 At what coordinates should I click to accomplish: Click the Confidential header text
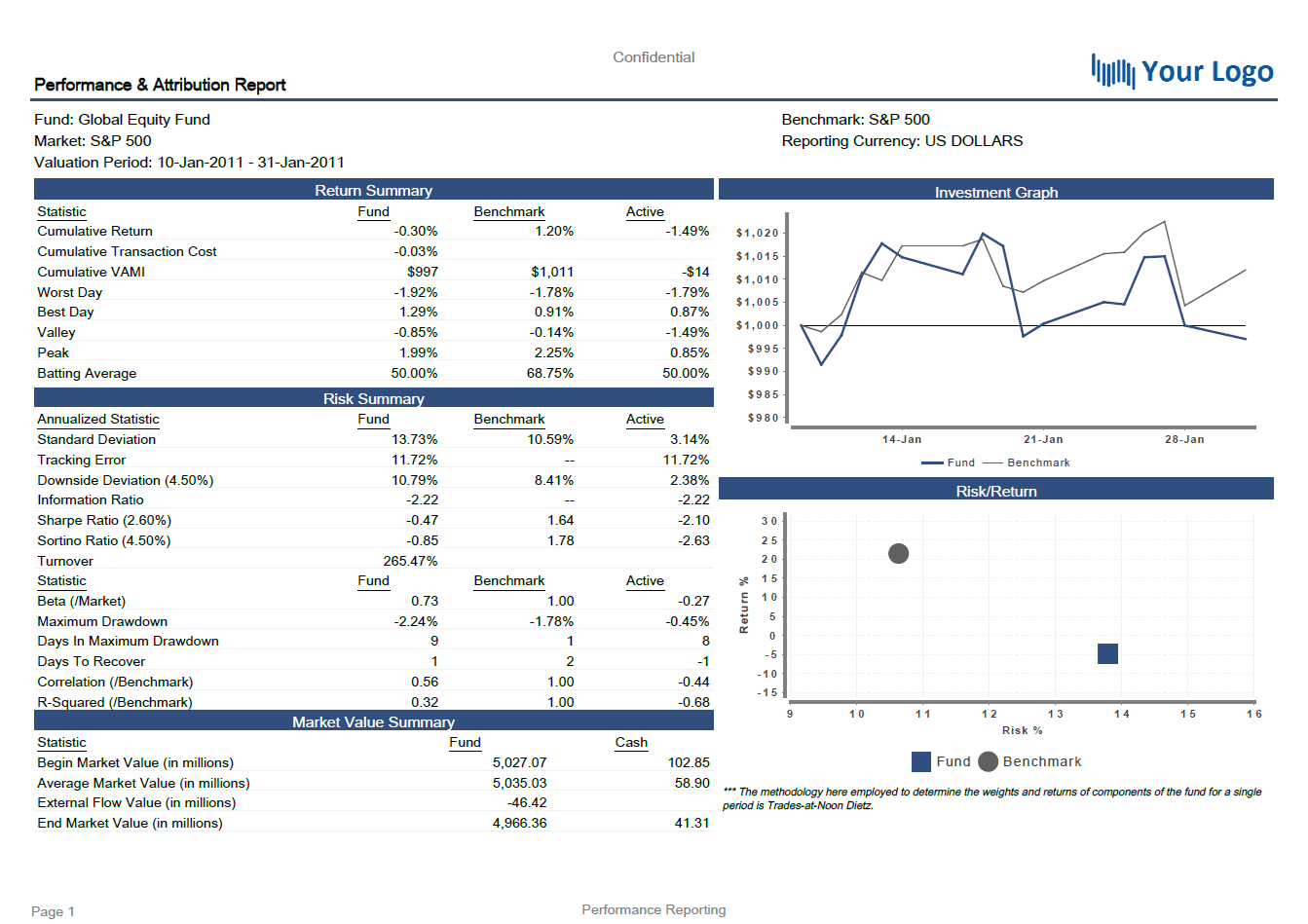point(654,57)
